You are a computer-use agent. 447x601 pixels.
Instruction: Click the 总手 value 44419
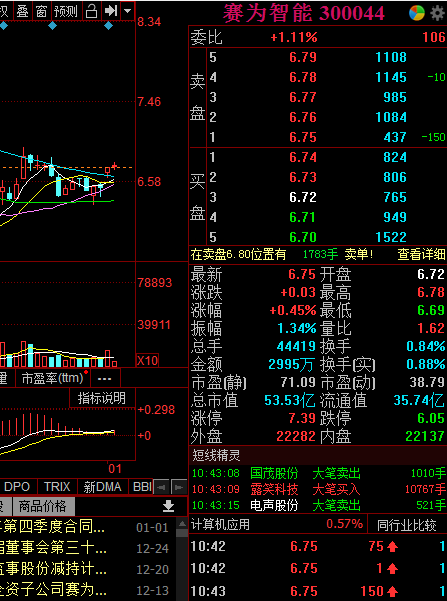coord(296,346)
